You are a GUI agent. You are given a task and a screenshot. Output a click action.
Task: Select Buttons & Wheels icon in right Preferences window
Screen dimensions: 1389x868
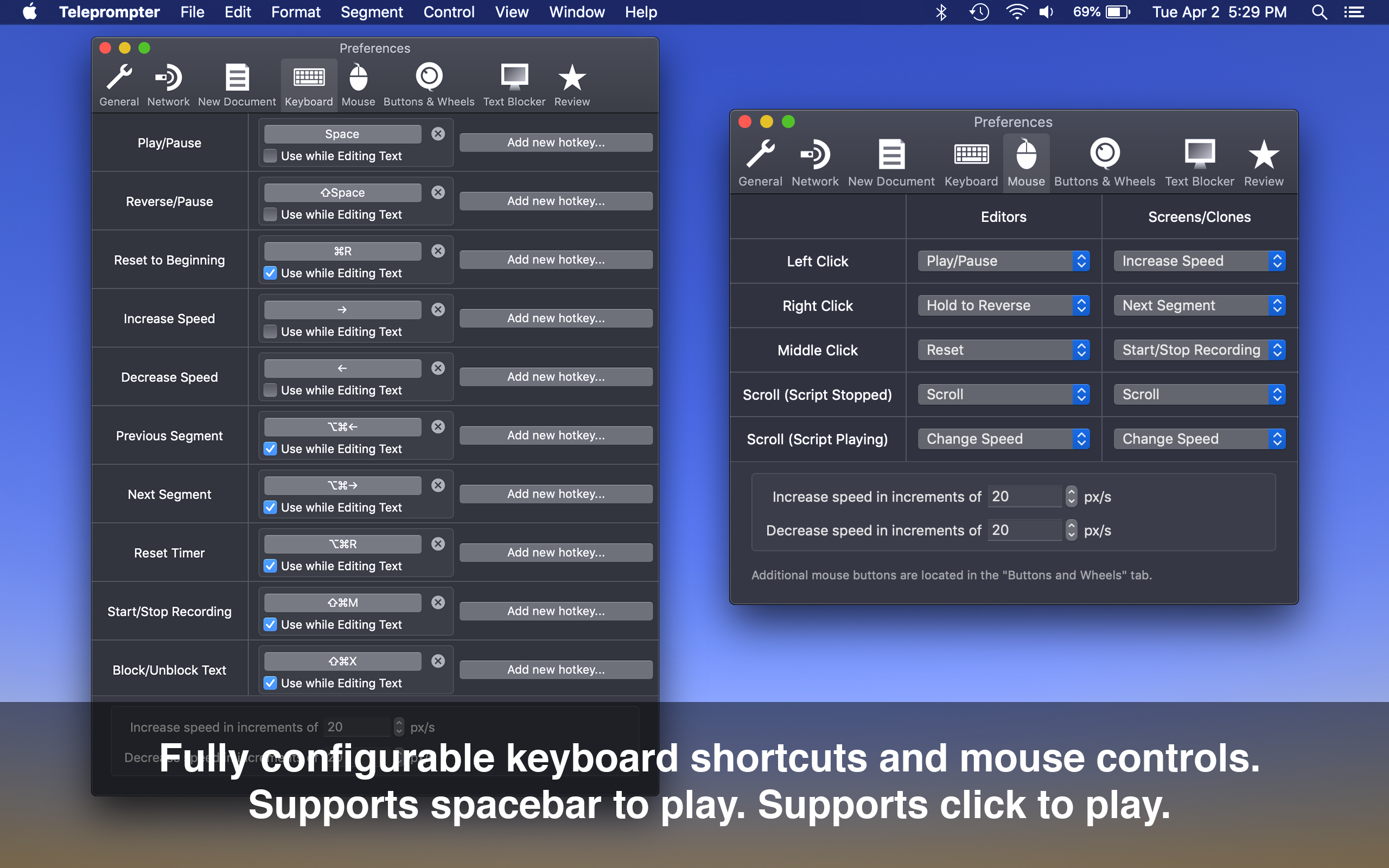(1104, 162)
